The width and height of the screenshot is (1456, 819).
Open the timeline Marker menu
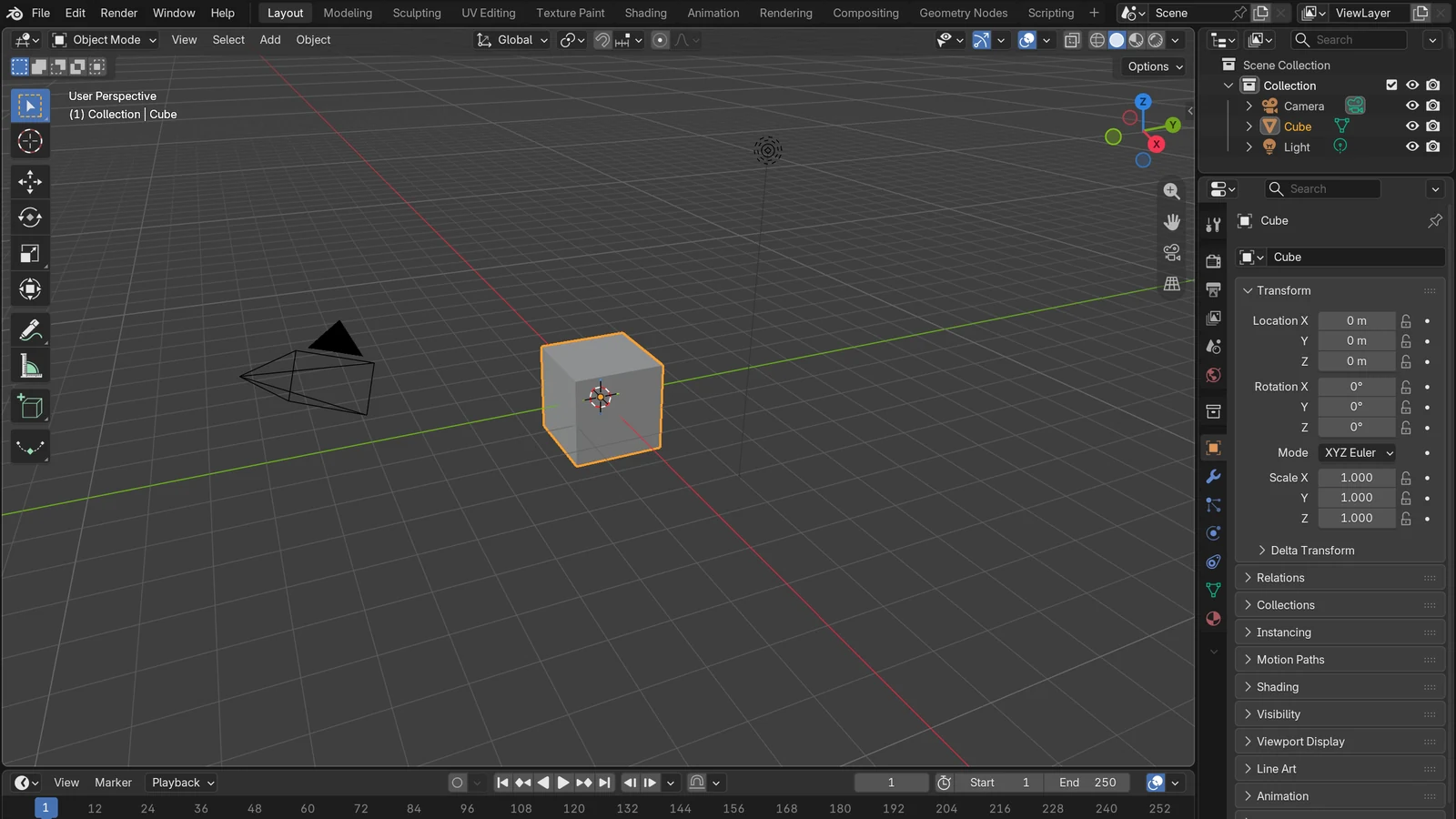pos(113,783)
